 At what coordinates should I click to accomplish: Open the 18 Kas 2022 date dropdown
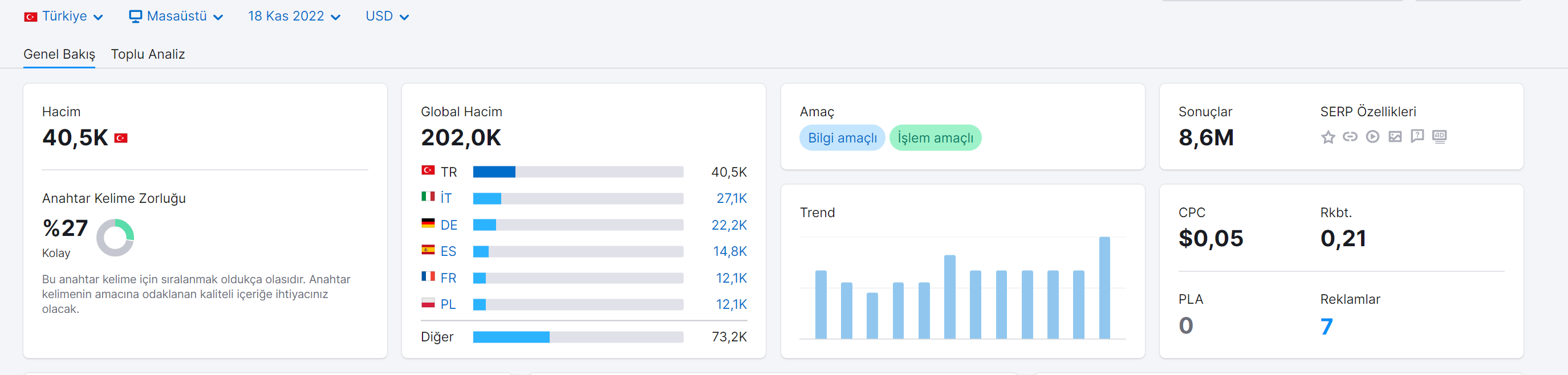pos(294,17)
